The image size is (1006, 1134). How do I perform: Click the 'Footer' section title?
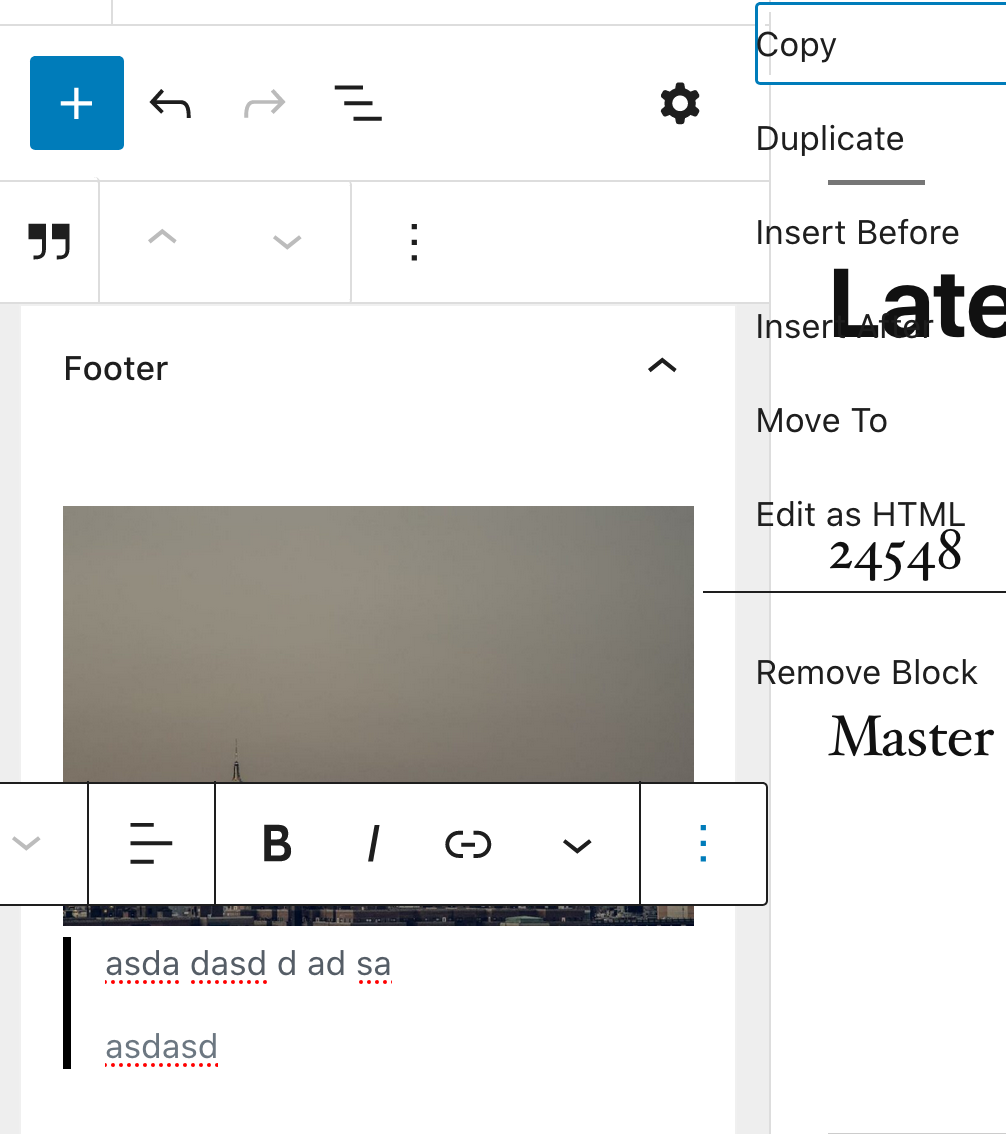(x=116, y=368)
